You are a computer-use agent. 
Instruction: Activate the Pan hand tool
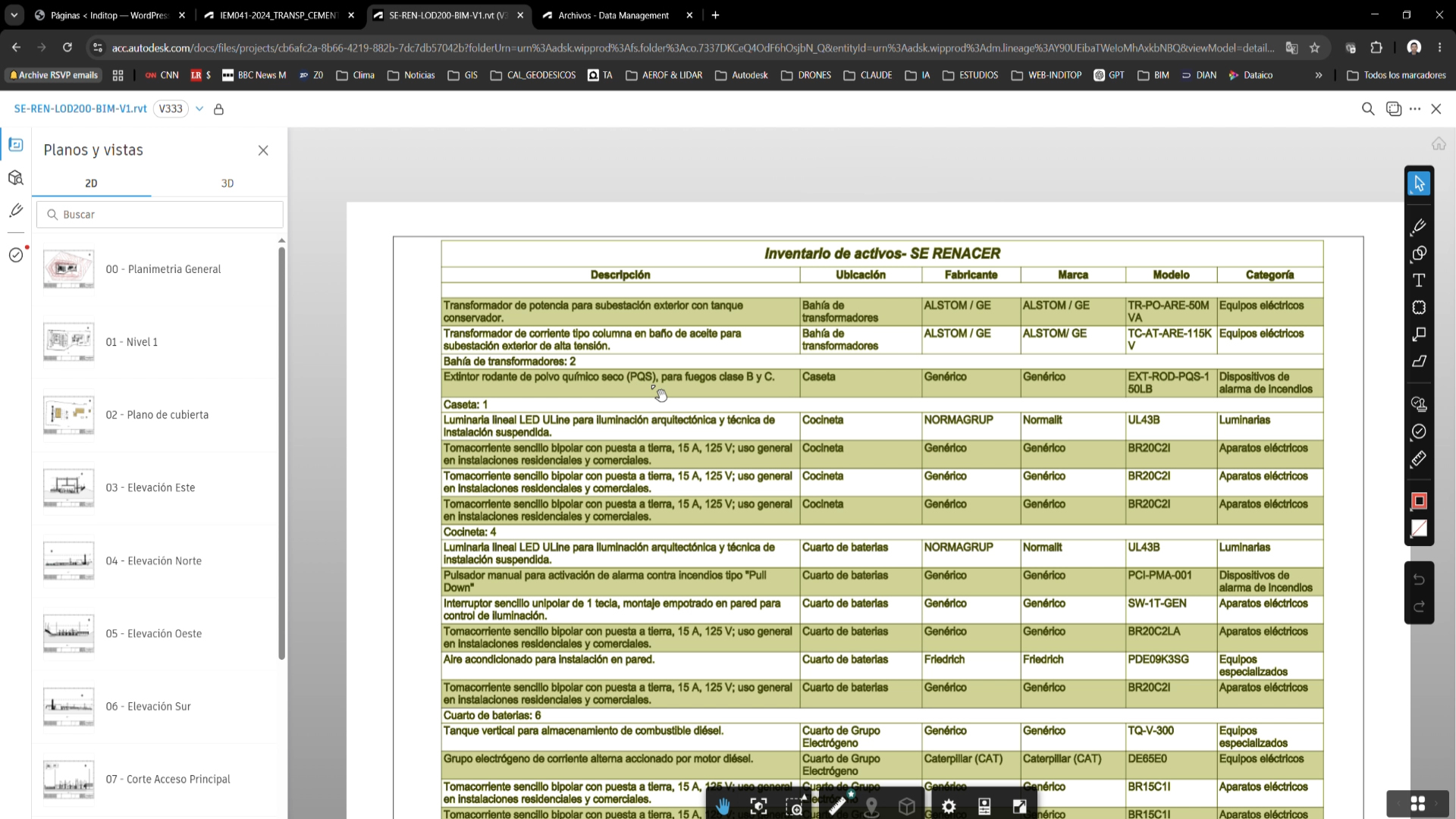click(x=723, y=806)
